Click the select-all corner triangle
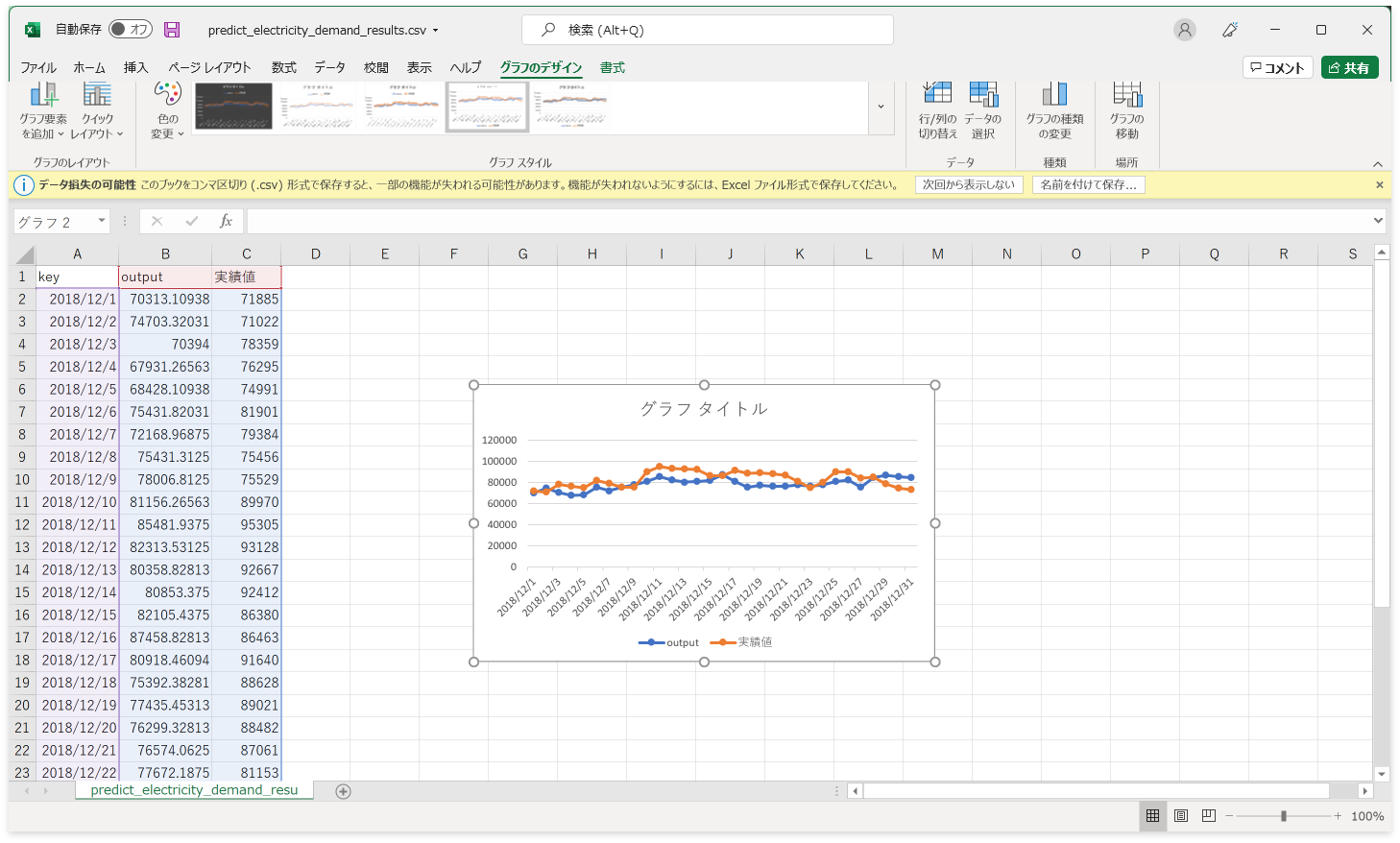The image size is (1400, 843). (x=24, y=254)
